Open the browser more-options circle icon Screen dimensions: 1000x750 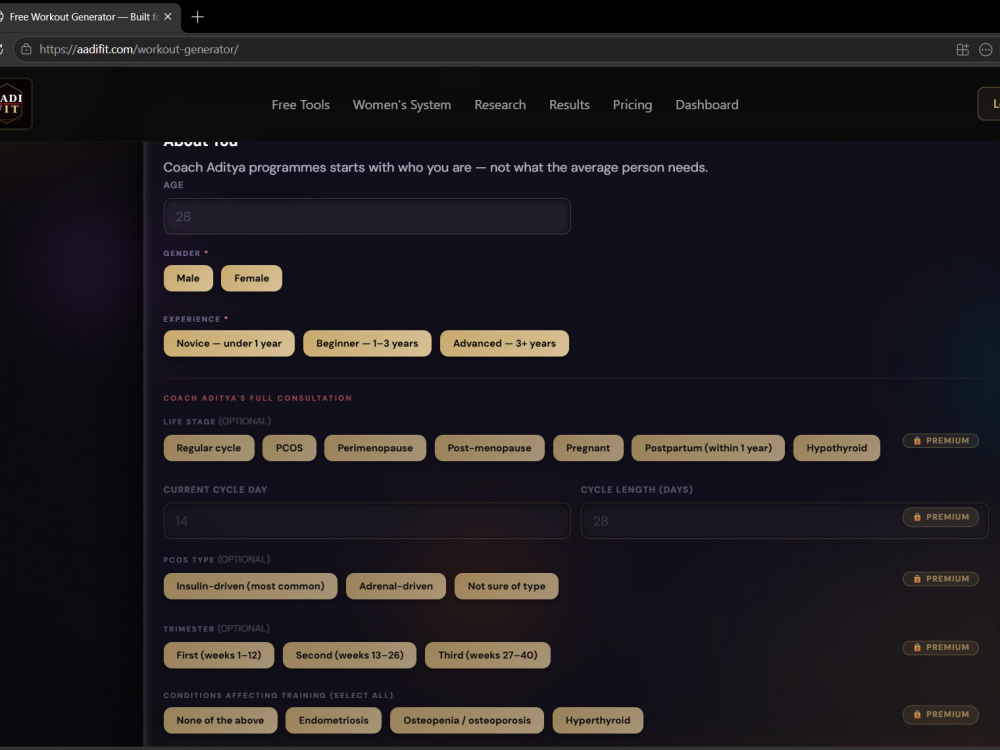[x=985, y=49]
